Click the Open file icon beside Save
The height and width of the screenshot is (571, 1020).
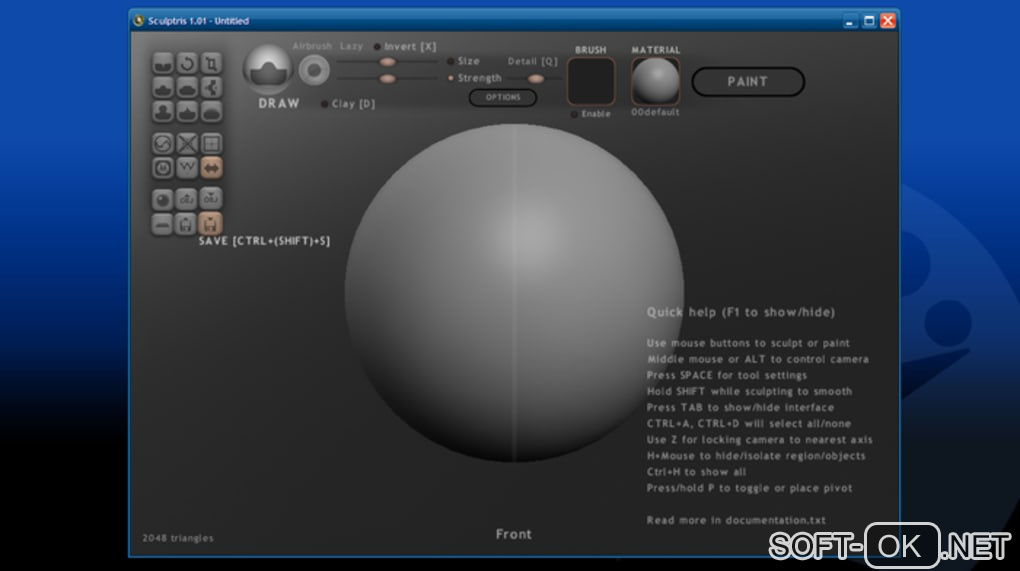point(187,224)
